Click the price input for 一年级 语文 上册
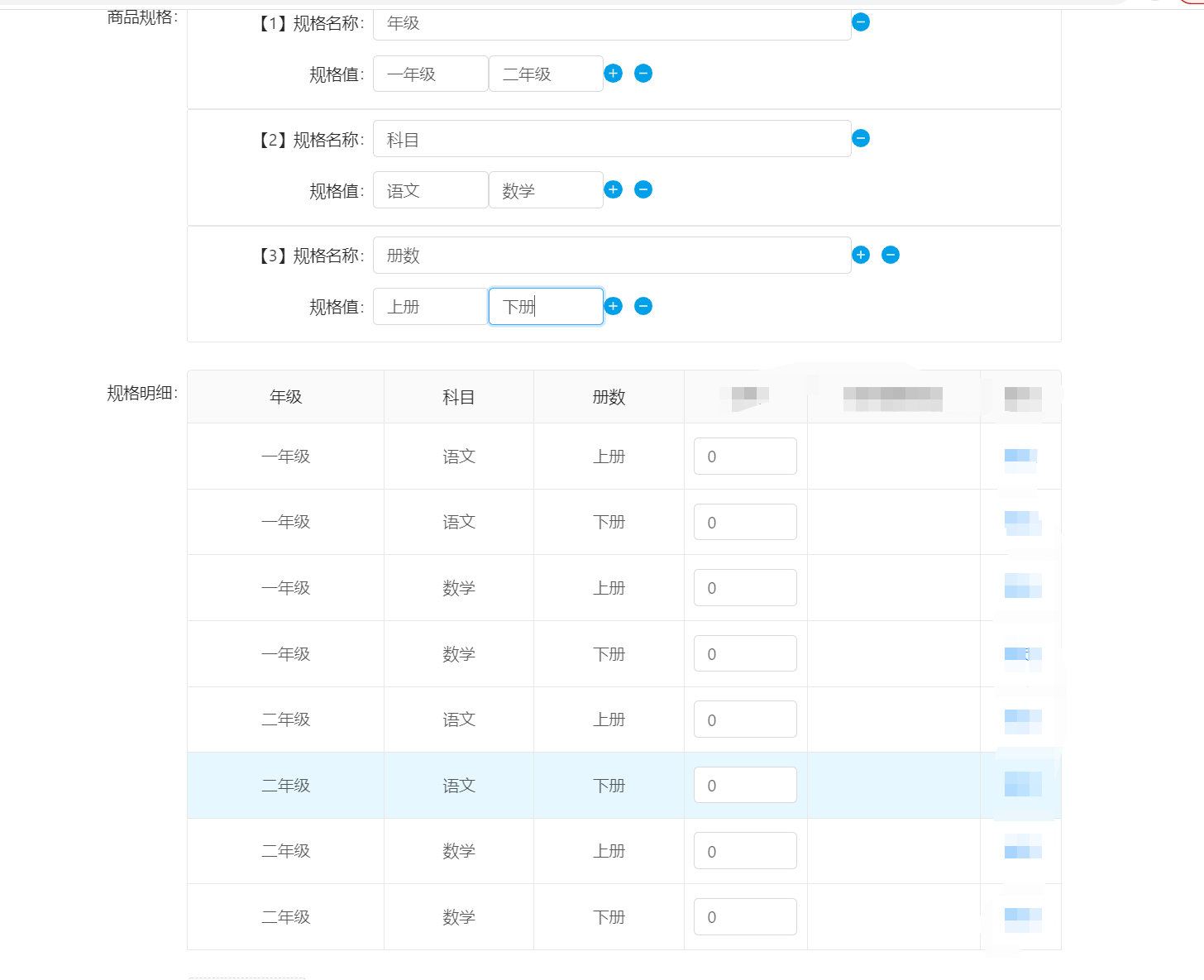Screen dimensions: 1204x980 point(744,456)
